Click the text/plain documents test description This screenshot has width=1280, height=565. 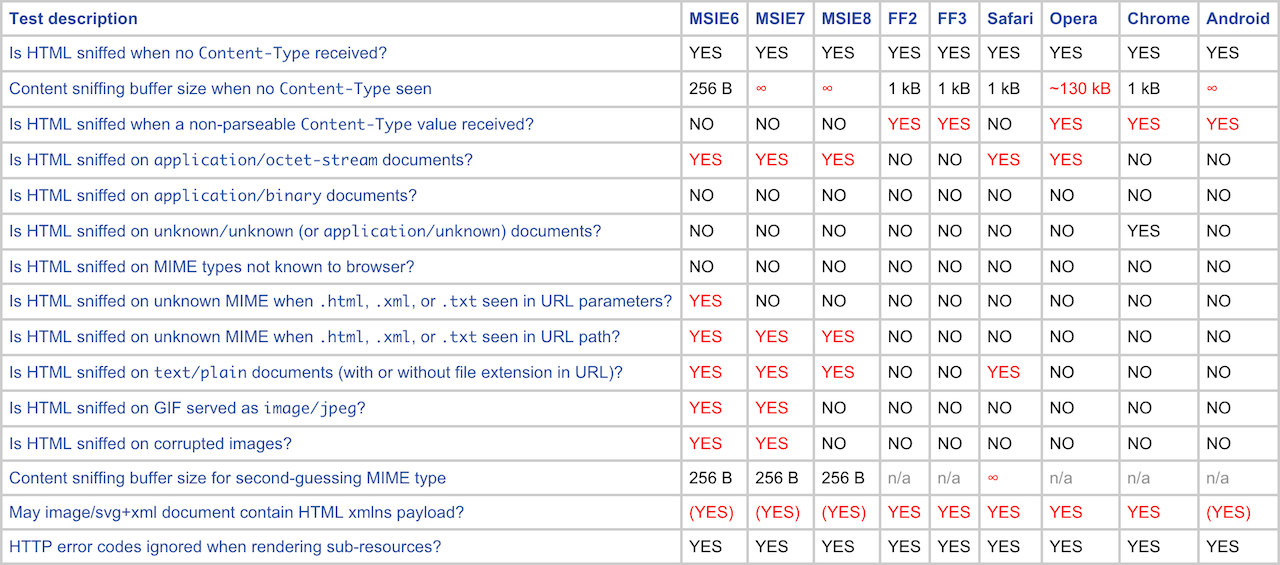tap(316, 373)
